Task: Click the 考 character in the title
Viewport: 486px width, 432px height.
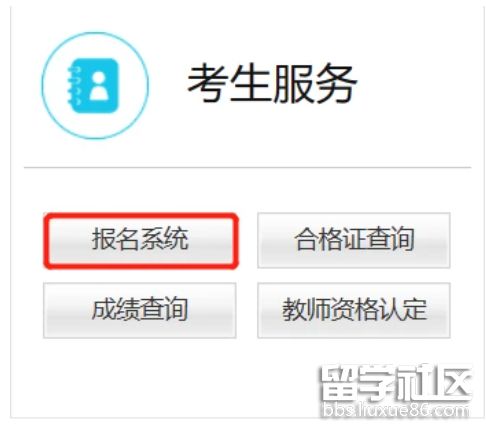Action: [207, 84]
